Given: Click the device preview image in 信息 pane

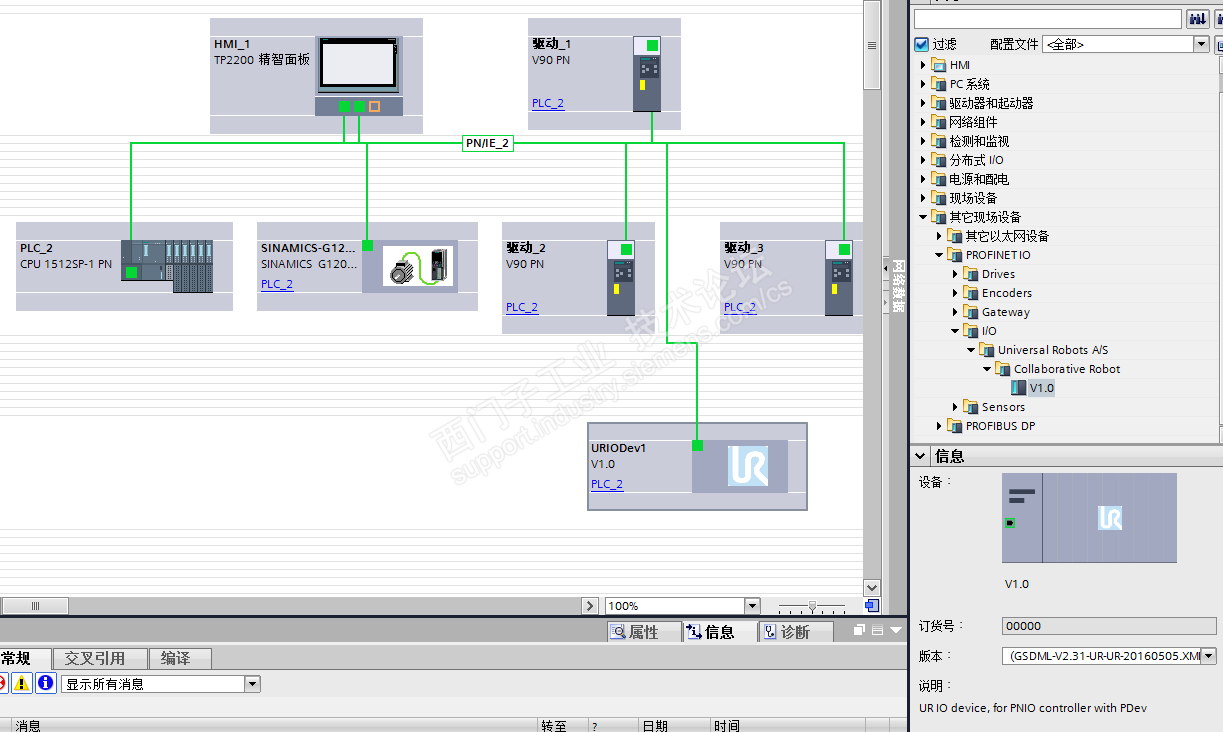Looking at the screenshot, I should coord(1089,518).
